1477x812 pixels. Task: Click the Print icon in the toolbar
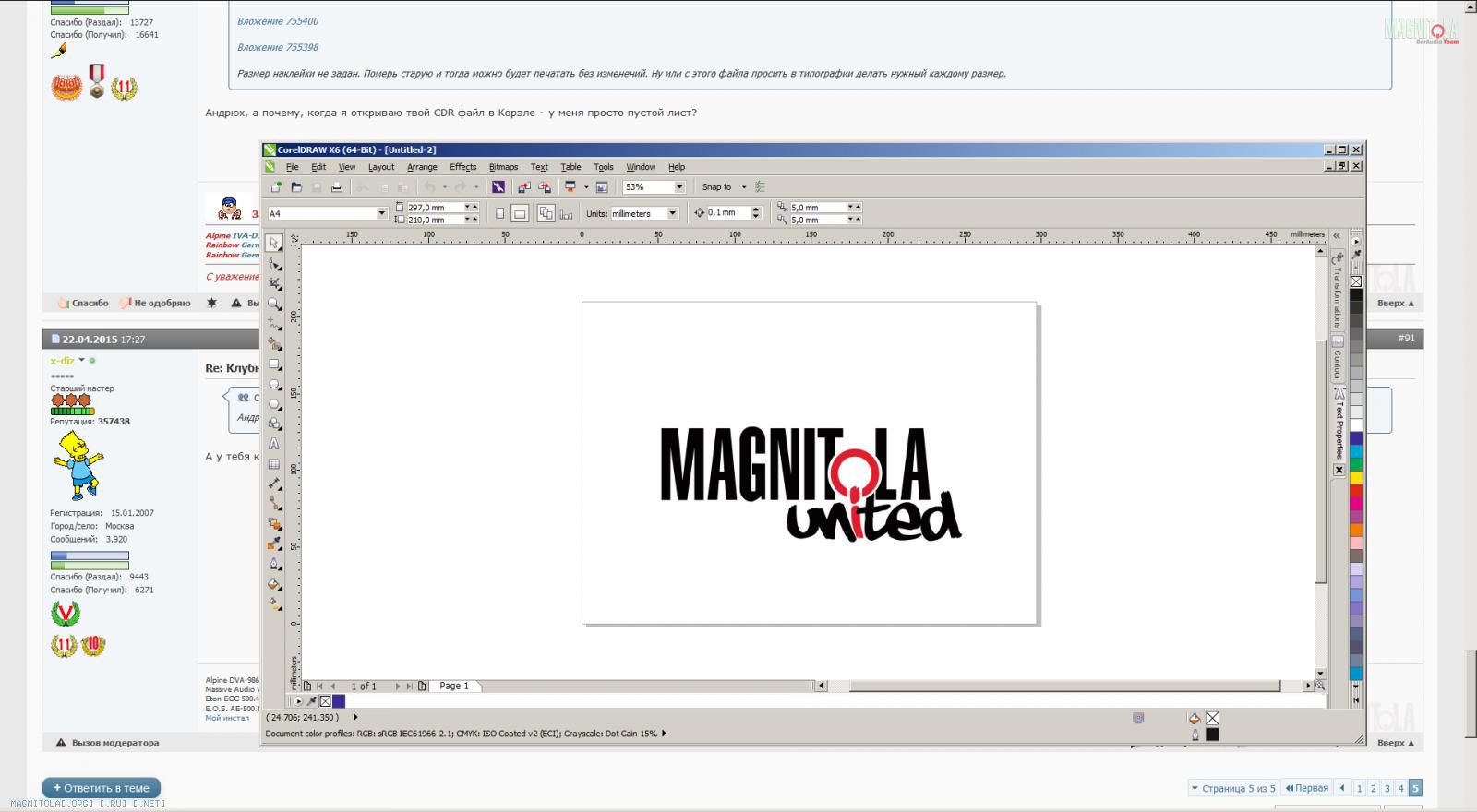click(x=337, y=187)
